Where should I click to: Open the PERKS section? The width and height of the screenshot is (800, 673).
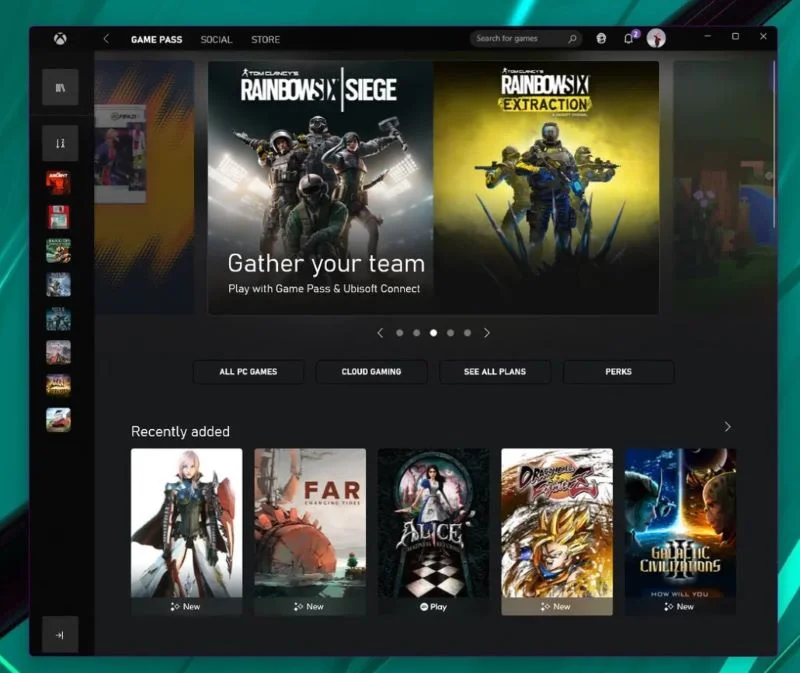pyautogui.click(x=618, y=371)
